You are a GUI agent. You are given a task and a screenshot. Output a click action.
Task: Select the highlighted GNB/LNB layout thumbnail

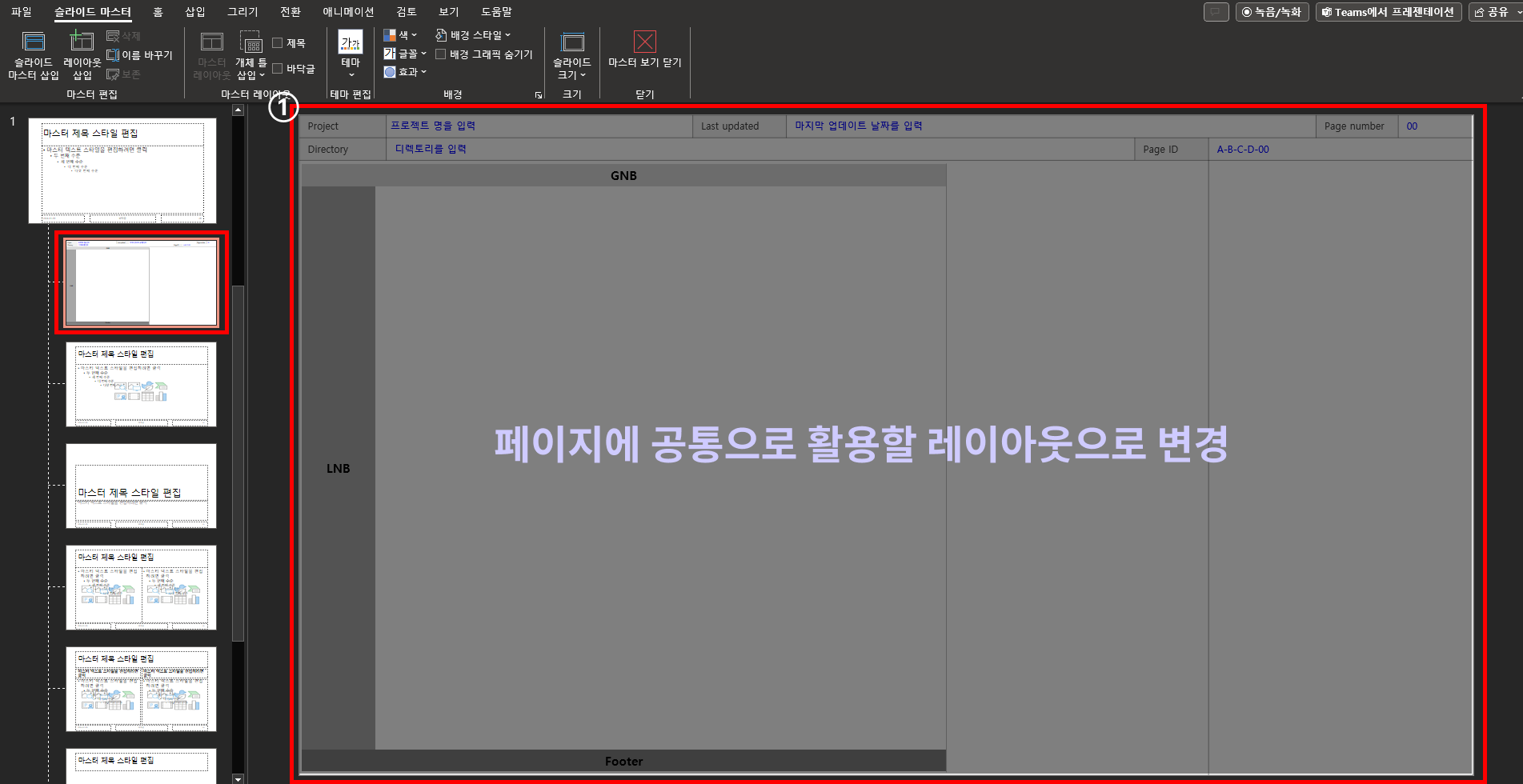tap(141, 282)
